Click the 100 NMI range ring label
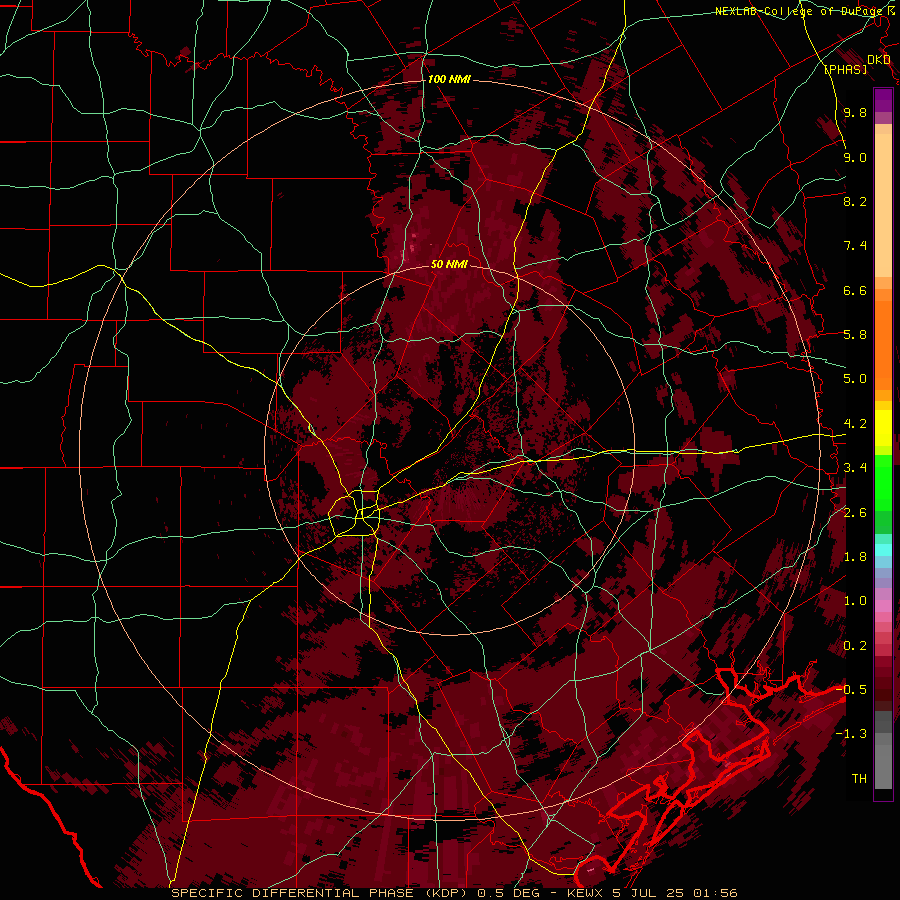900x900 pixels. tap(449, 79)
